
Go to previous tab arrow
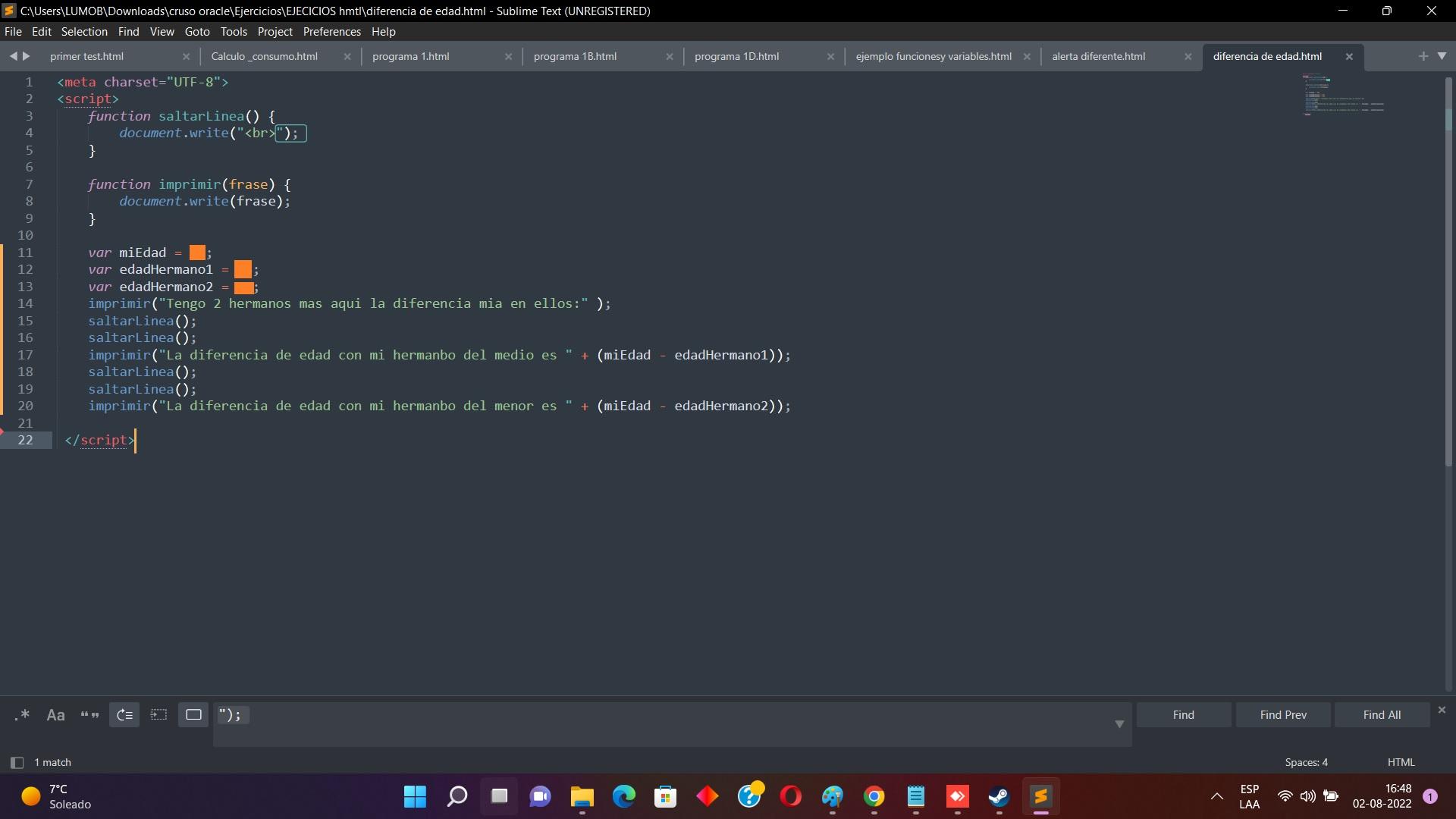coord(13,56)
